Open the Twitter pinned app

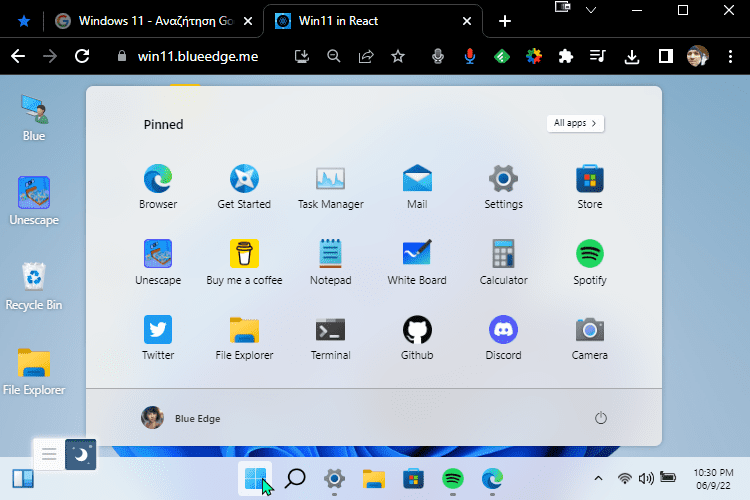158,337
